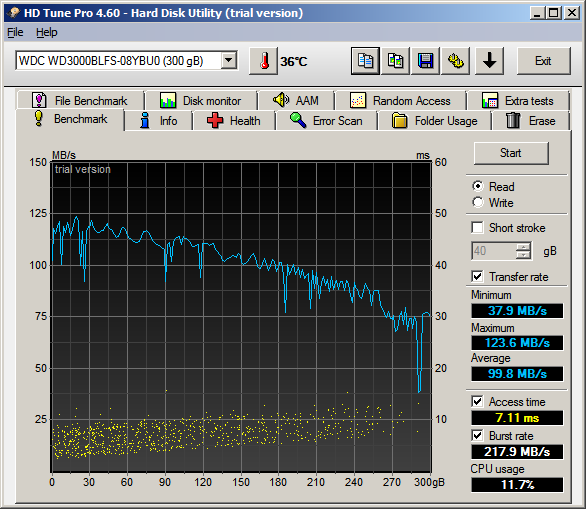Open Error Scan magnifier tab
Screen dimensions: 586x509
[x=326, y=121]
